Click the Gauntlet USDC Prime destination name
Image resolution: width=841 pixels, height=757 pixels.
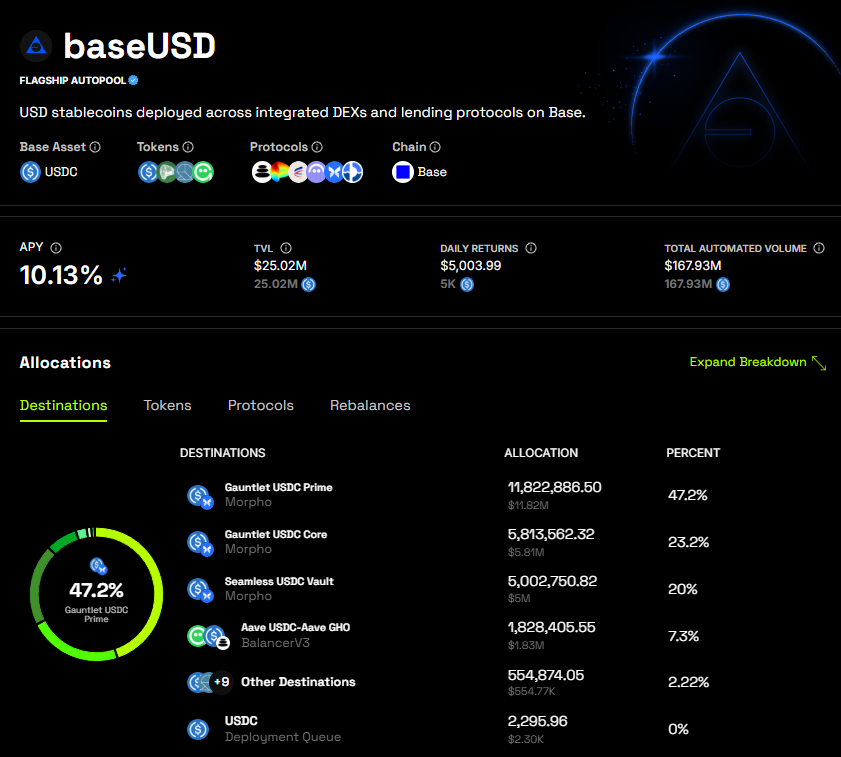tap(278, 488)
